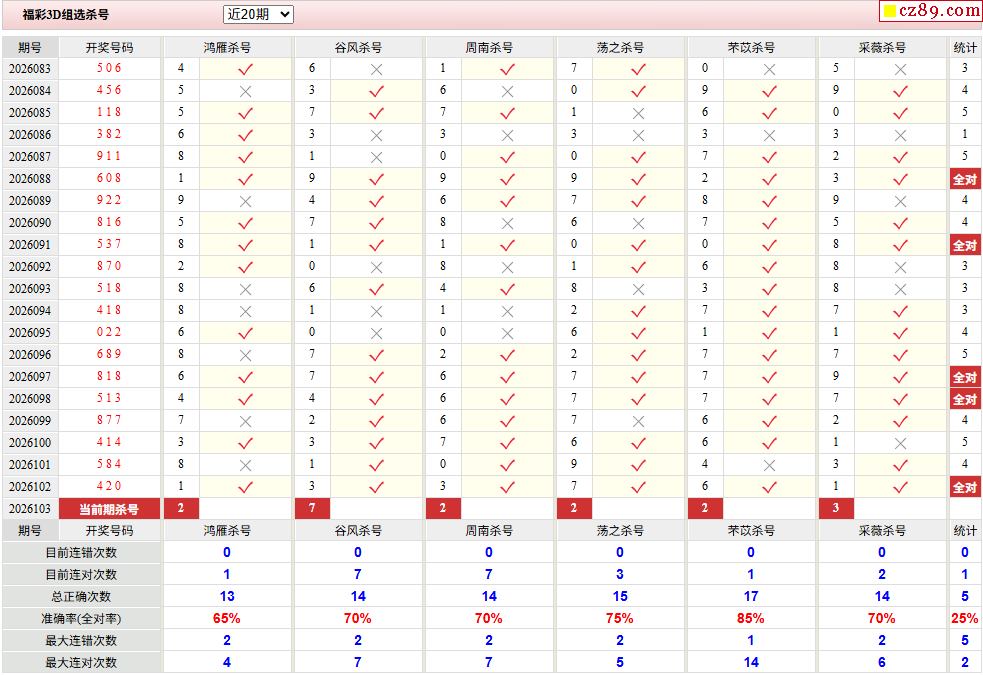Click the yellow square beside cz89.com
Screen dimensions: 983x675
point(890,11)
